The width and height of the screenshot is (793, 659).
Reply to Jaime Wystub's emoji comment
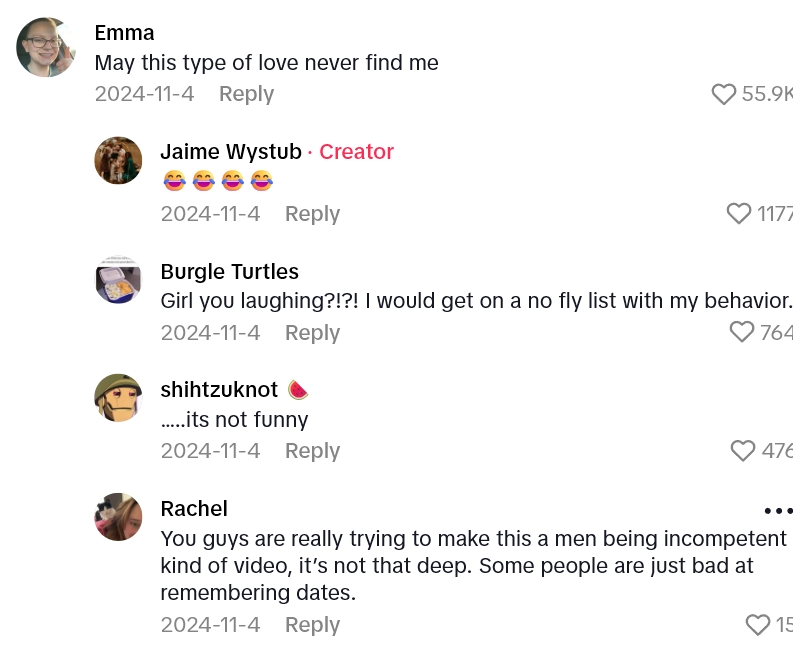pos(312,213)
